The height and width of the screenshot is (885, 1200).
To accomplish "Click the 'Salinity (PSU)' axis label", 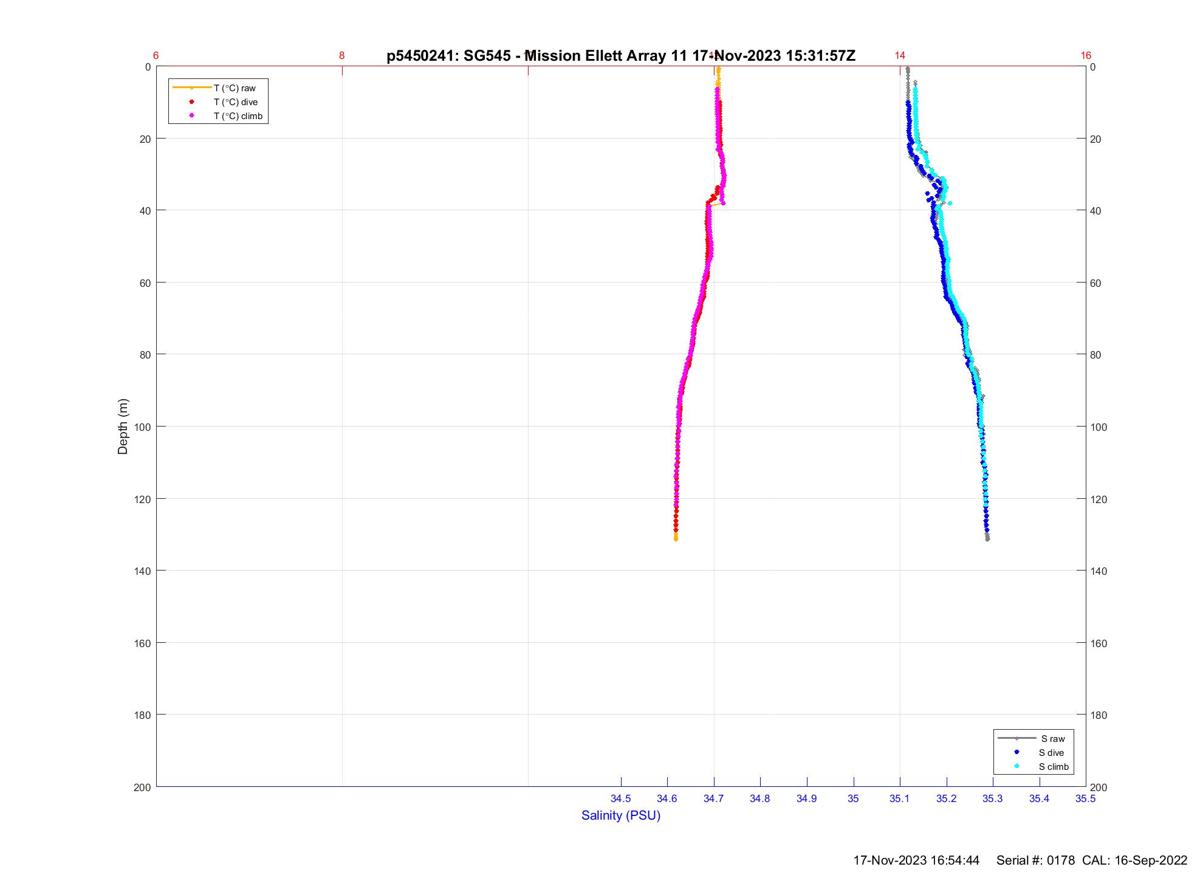I will tap(621, 815).
